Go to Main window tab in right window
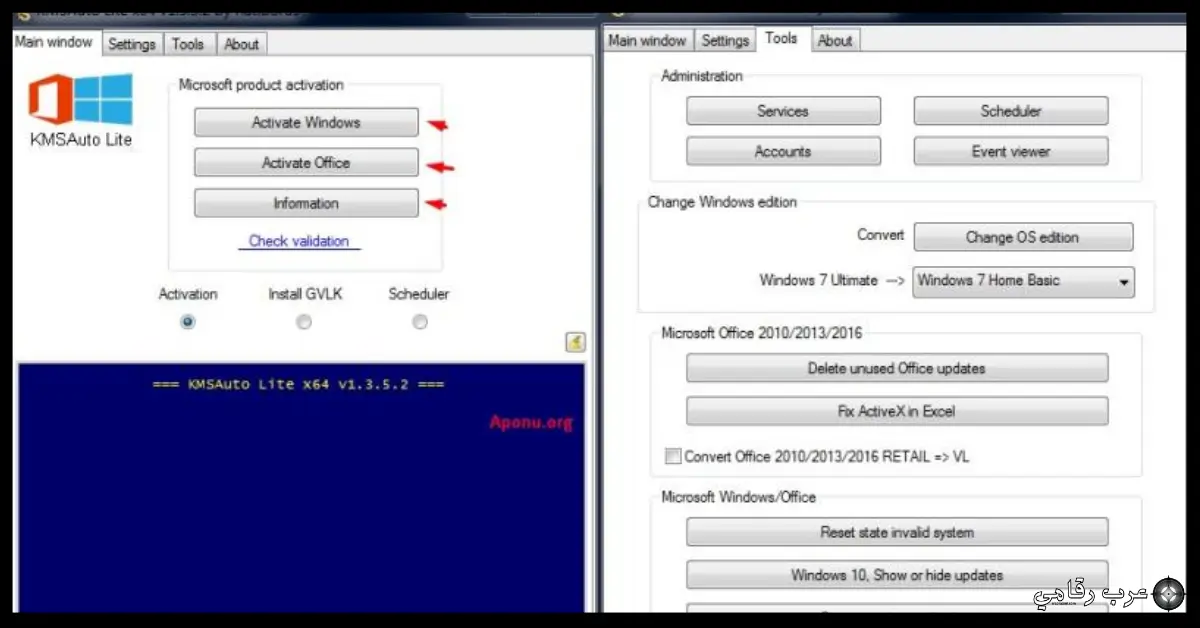Image resolution: width=1200 pixels, height=628 pixels. pos(647,41)
